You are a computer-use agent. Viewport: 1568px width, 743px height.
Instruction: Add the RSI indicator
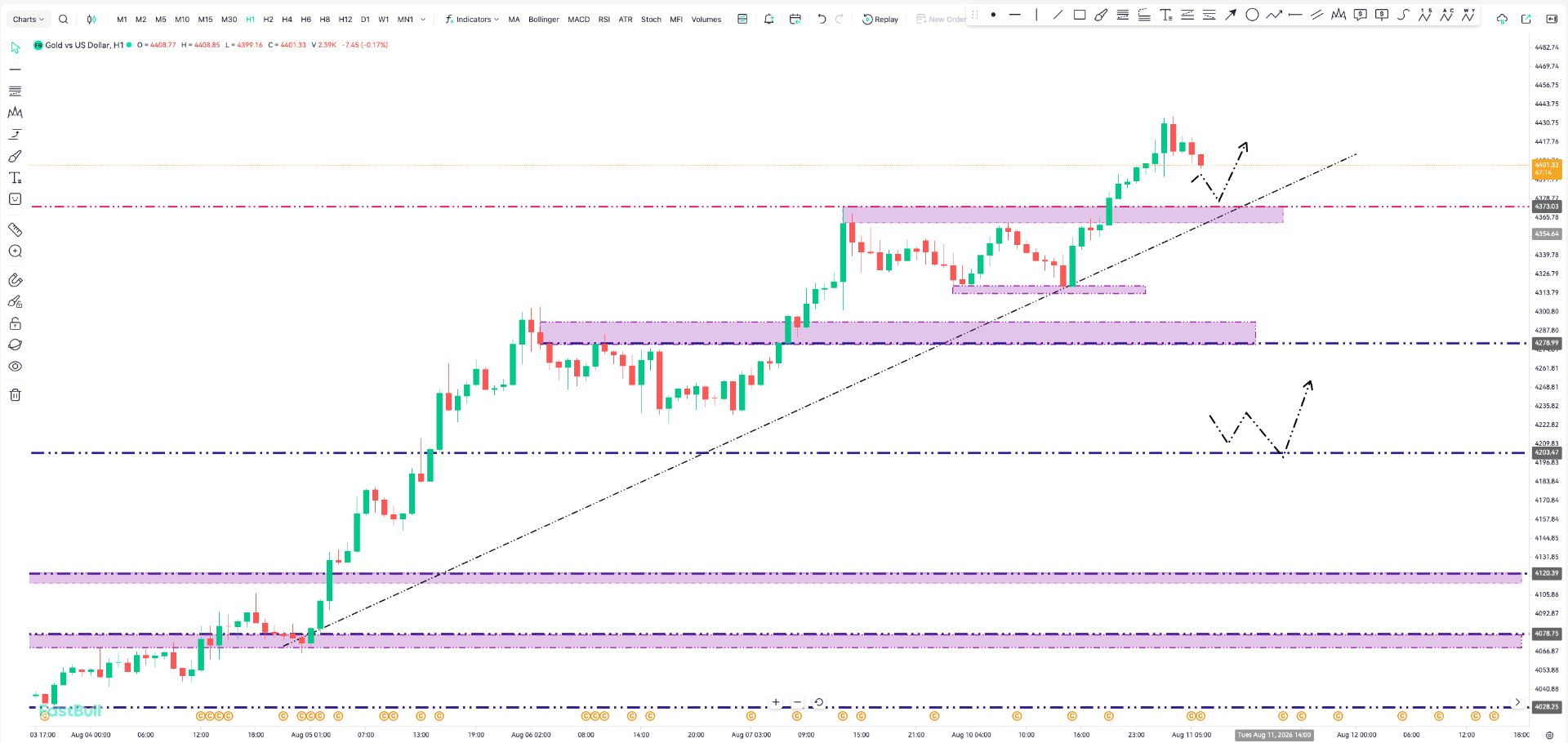point(604,19)
